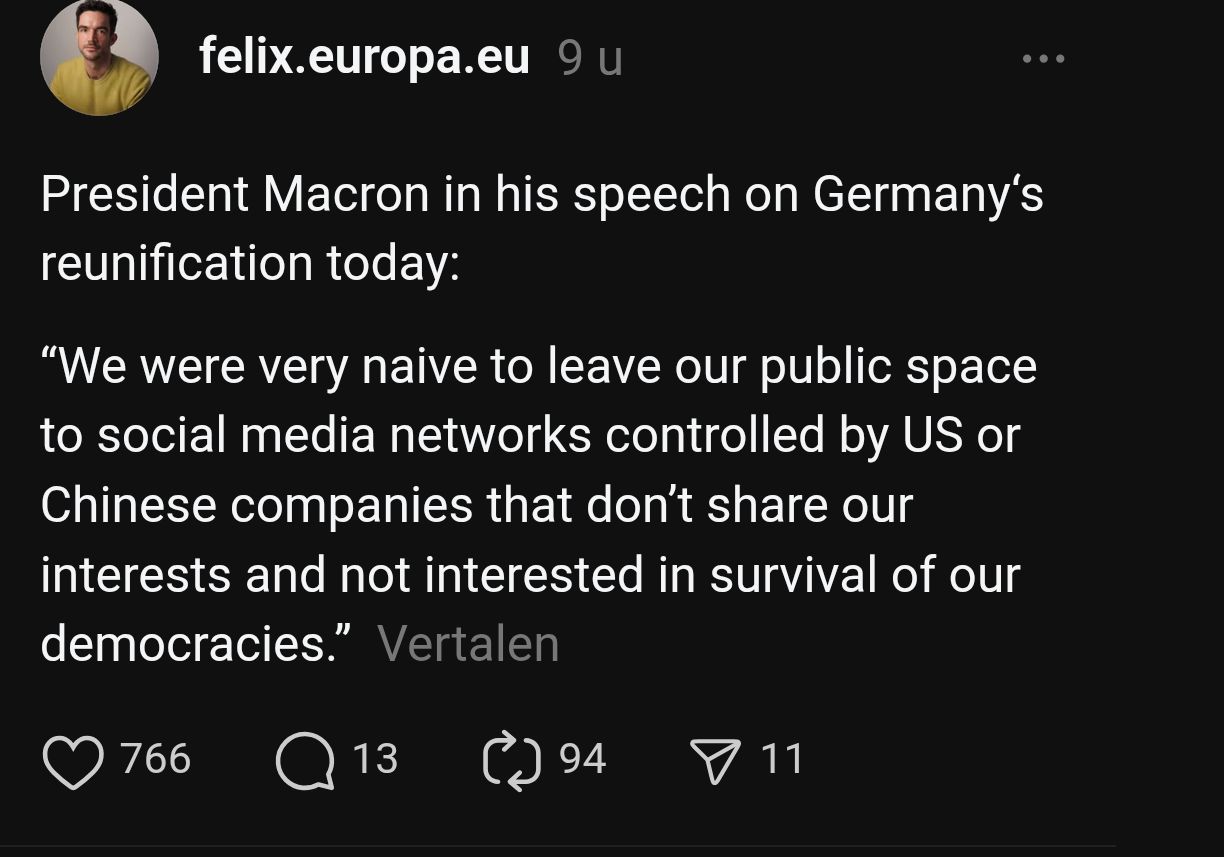Open felix.europa.eu's profile avatar

pyautogui.click(x=99, y=57)
